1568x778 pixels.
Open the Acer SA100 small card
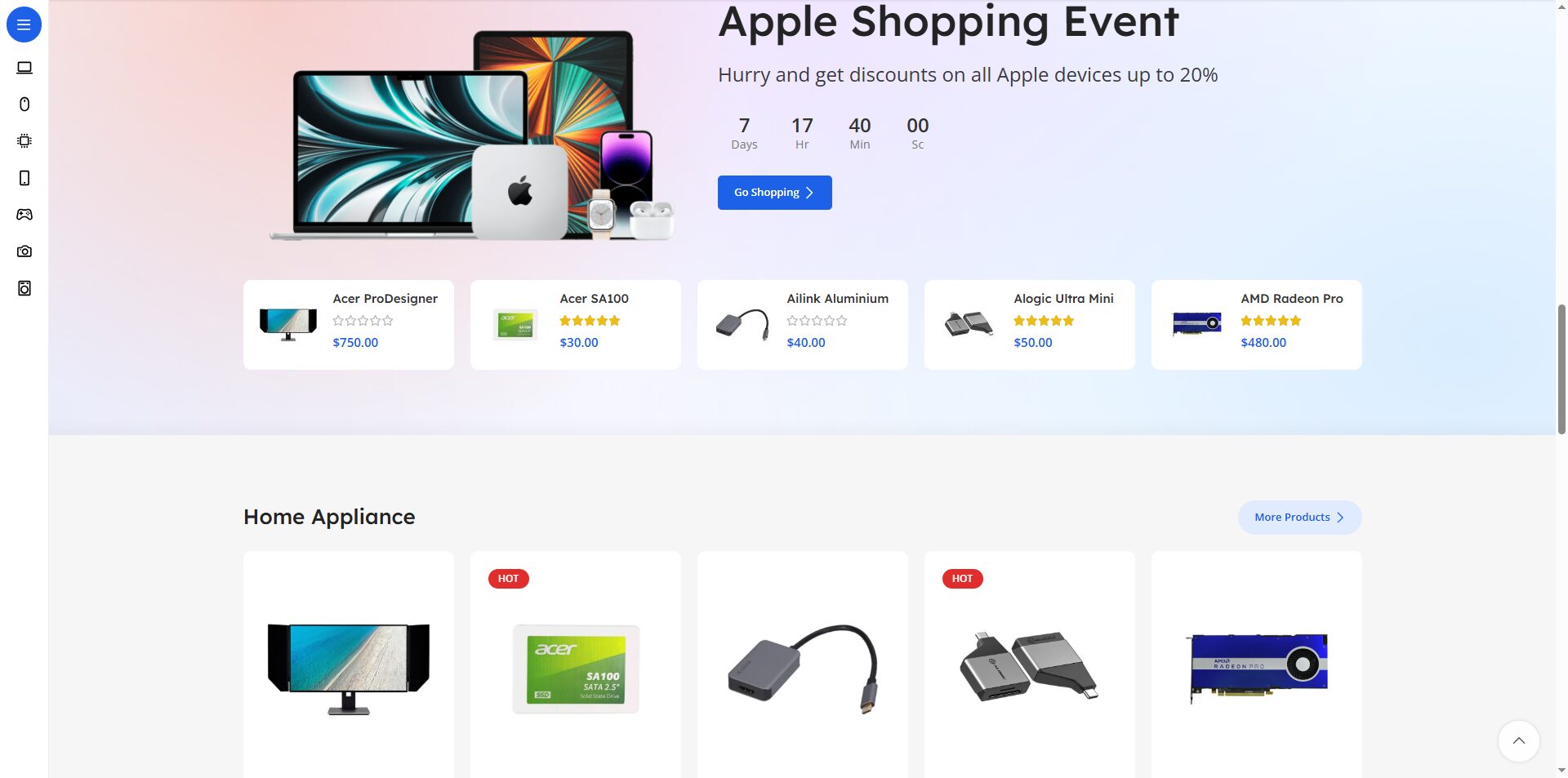(576, 325)
